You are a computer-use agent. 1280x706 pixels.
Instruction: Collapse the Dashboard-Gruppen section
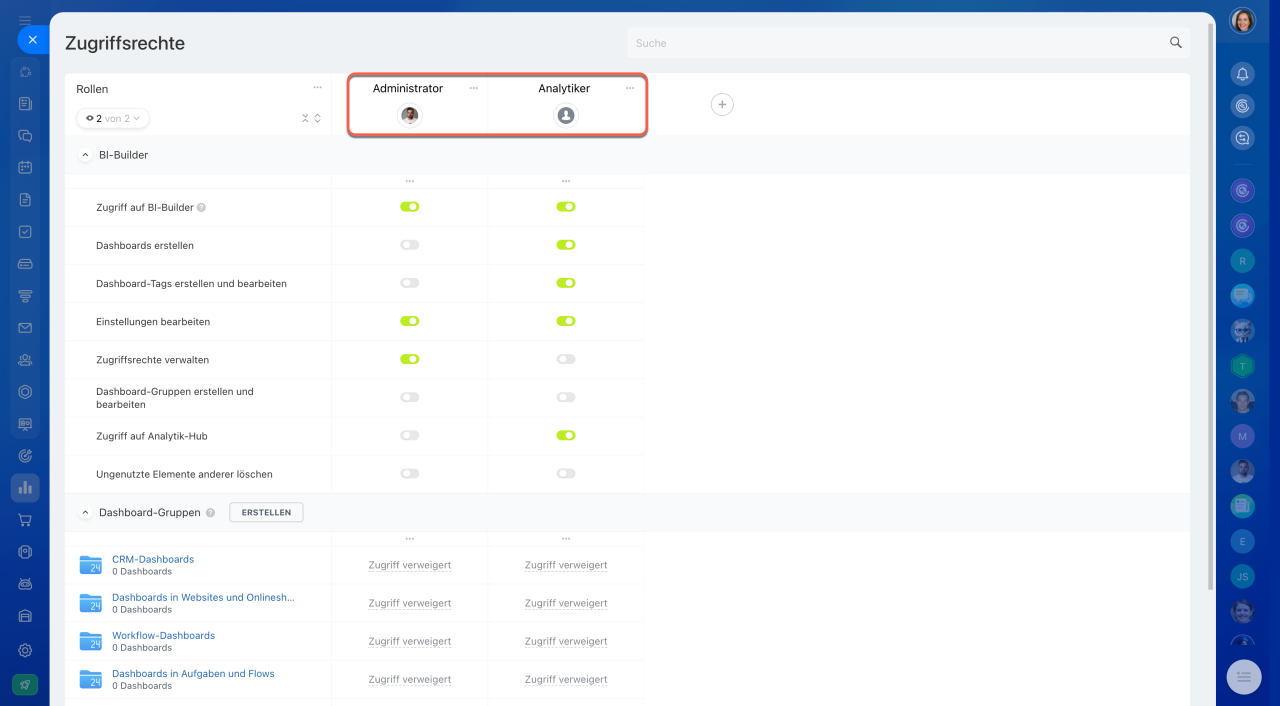85,512
